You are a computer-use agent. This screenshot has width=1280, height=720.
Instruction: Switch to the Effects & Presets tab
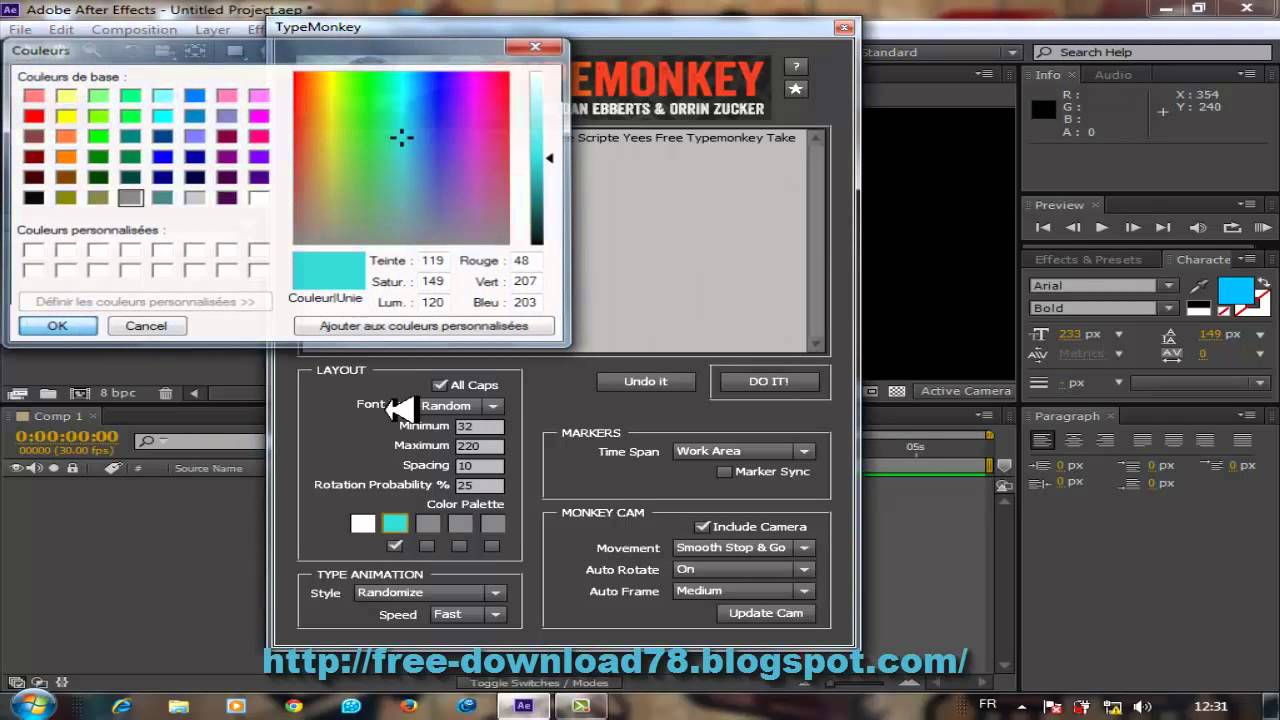click(1088, 259)
